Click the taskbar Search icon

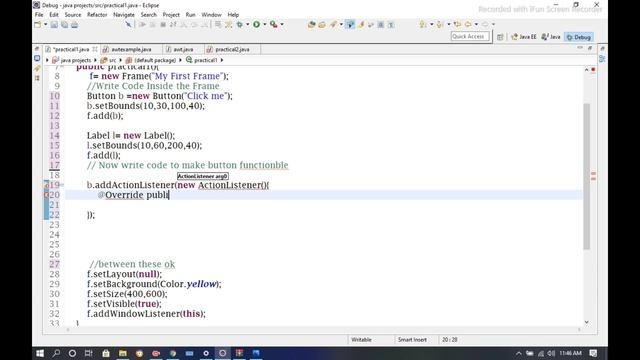tap(56, 353)
